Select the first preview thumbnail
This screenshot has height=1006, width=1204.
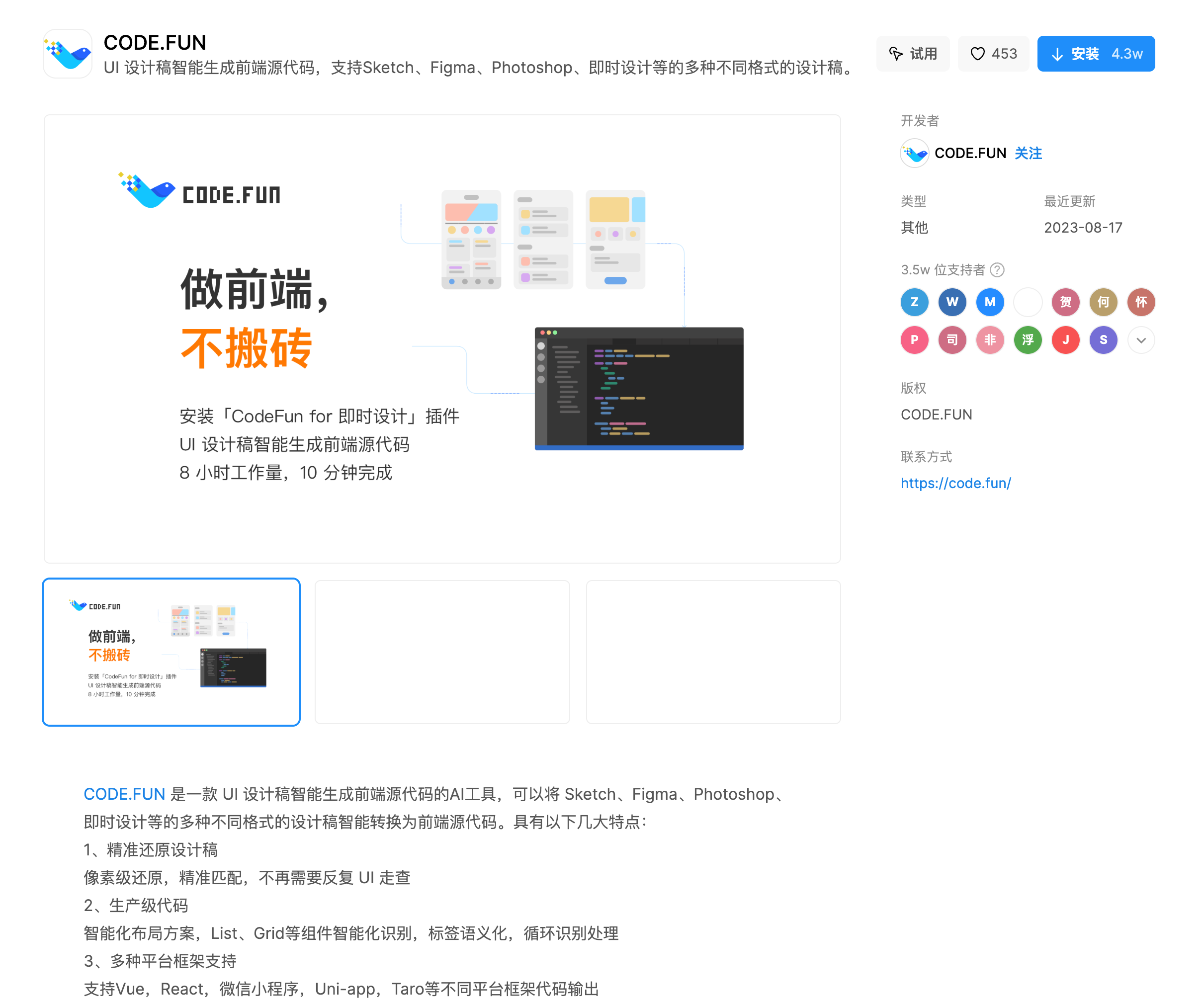171,652
